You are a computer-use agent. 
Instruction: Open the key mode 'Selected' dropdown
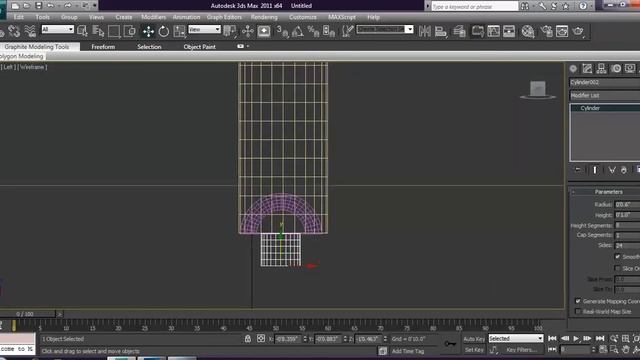[x=516, y=338]
